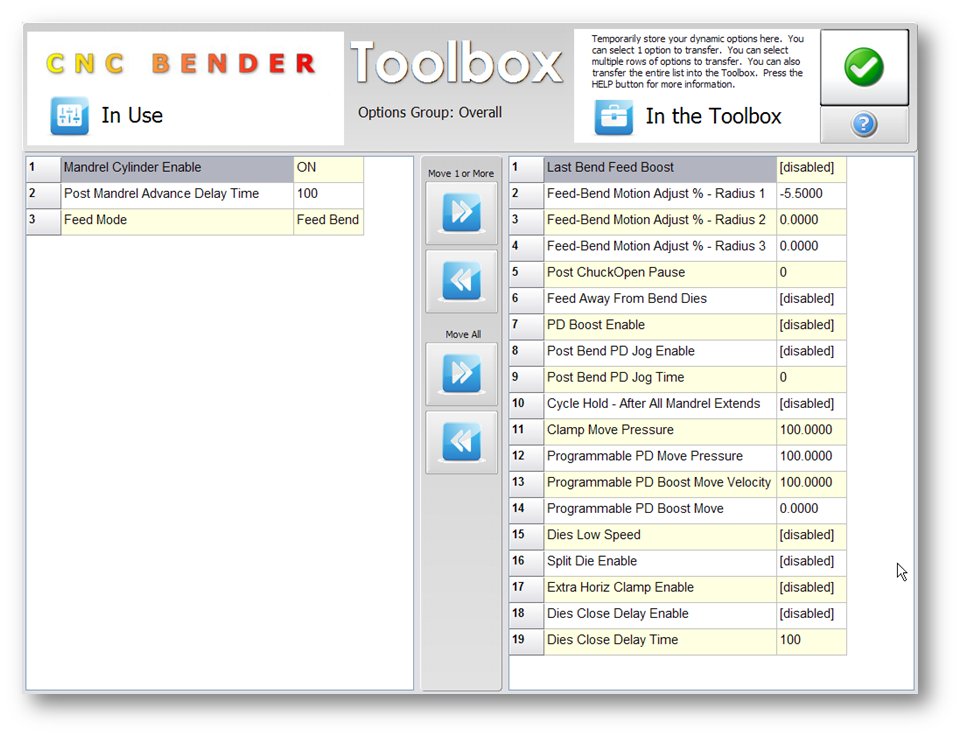
Task: Select Post Mandrel Advance Delay Time row
Action: tap(177, 194)
